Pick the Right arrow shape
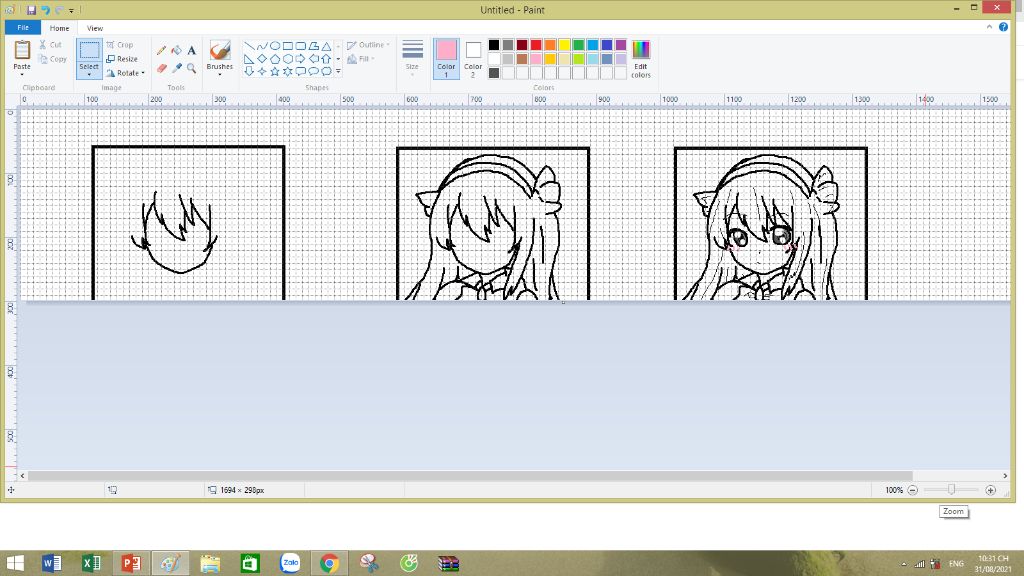This screenshot has height=576, width=1024. [300, 59]
